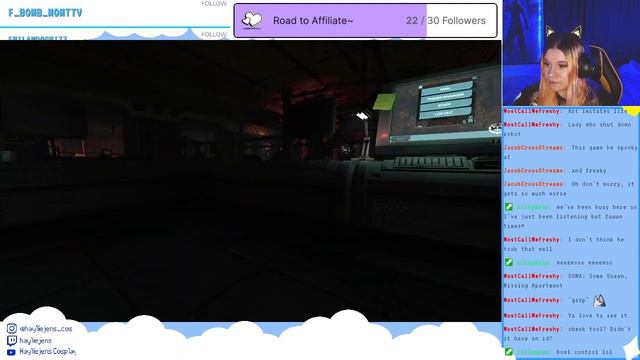The height and width of the screenshot is (360, 640).
Task: Click MostCallMeFreshy on "Ya love to see it"
Action: point(532,316)
